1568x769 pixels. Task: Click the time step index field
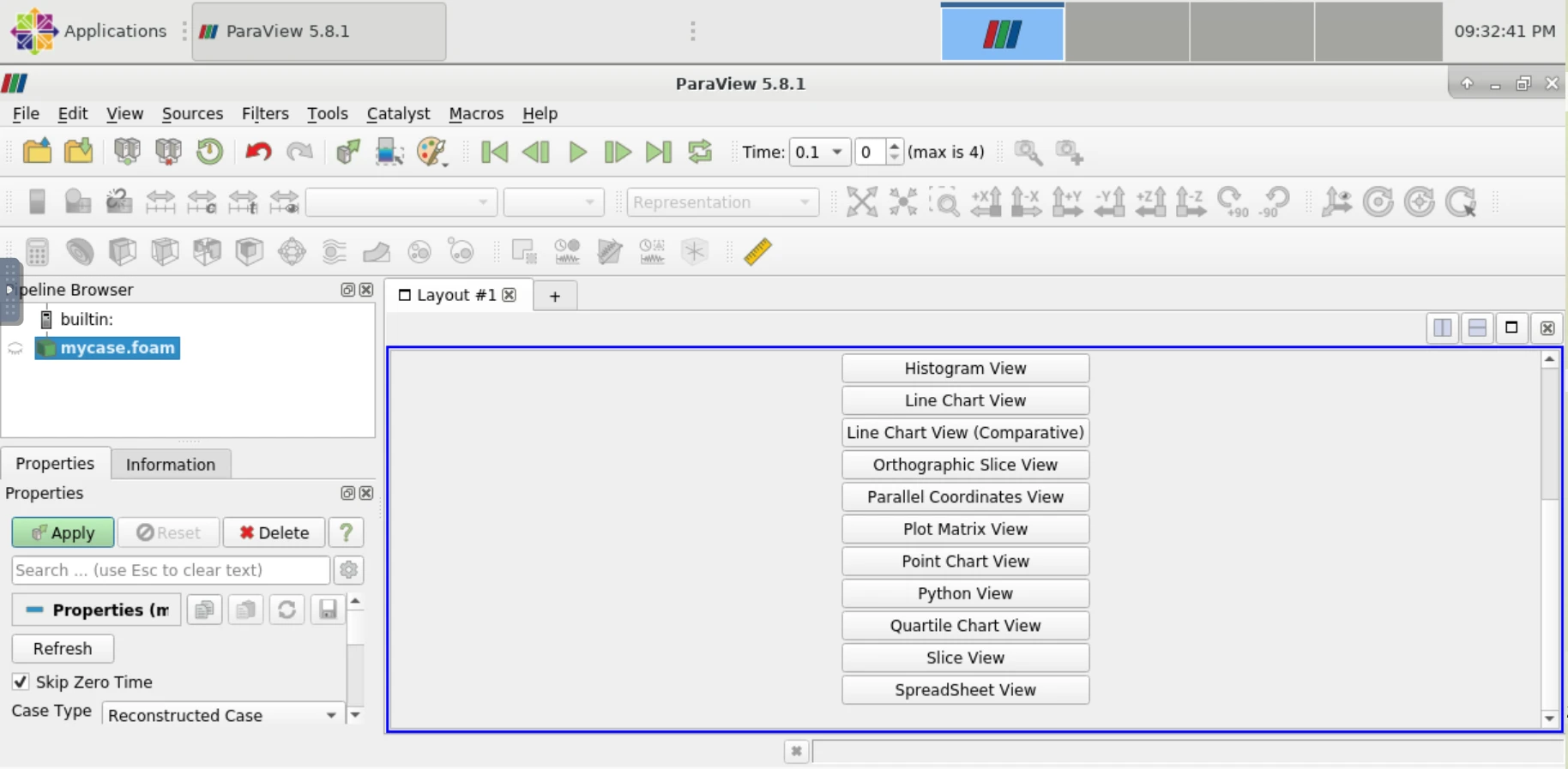[x=870, y=152]
